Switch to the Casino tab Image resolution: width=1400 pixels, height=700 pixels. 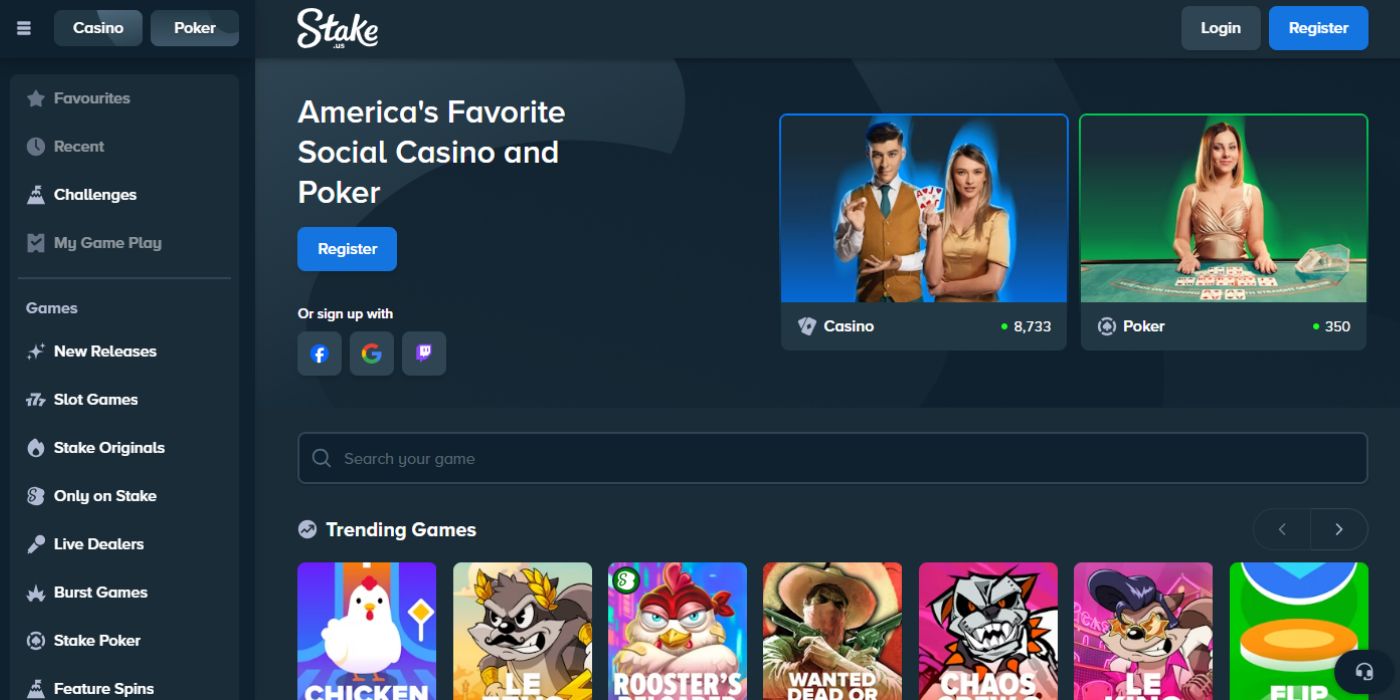coord(98,28)
